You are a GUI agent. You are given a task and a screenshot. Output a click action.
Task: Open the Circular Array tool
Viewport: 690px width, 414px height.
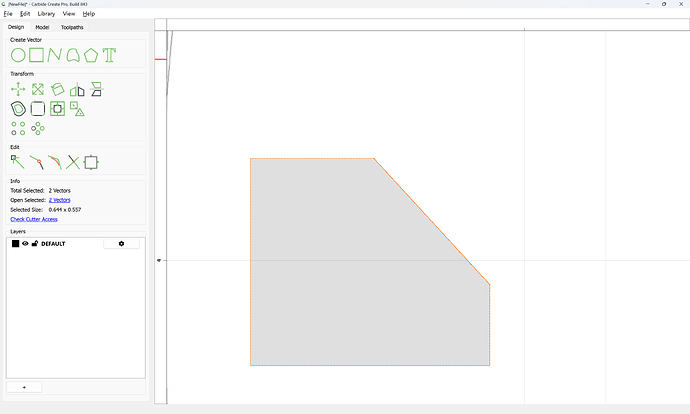pos(38,128)
